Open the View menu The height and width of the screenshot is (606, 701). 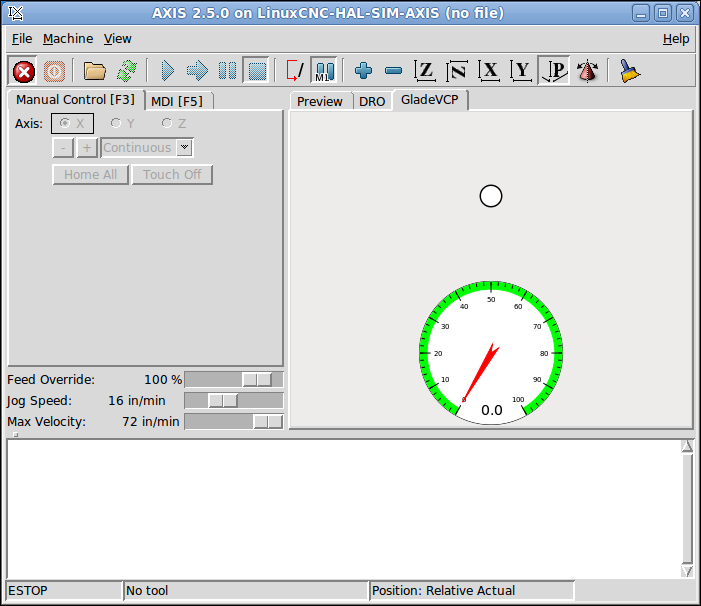pos(118,39)
